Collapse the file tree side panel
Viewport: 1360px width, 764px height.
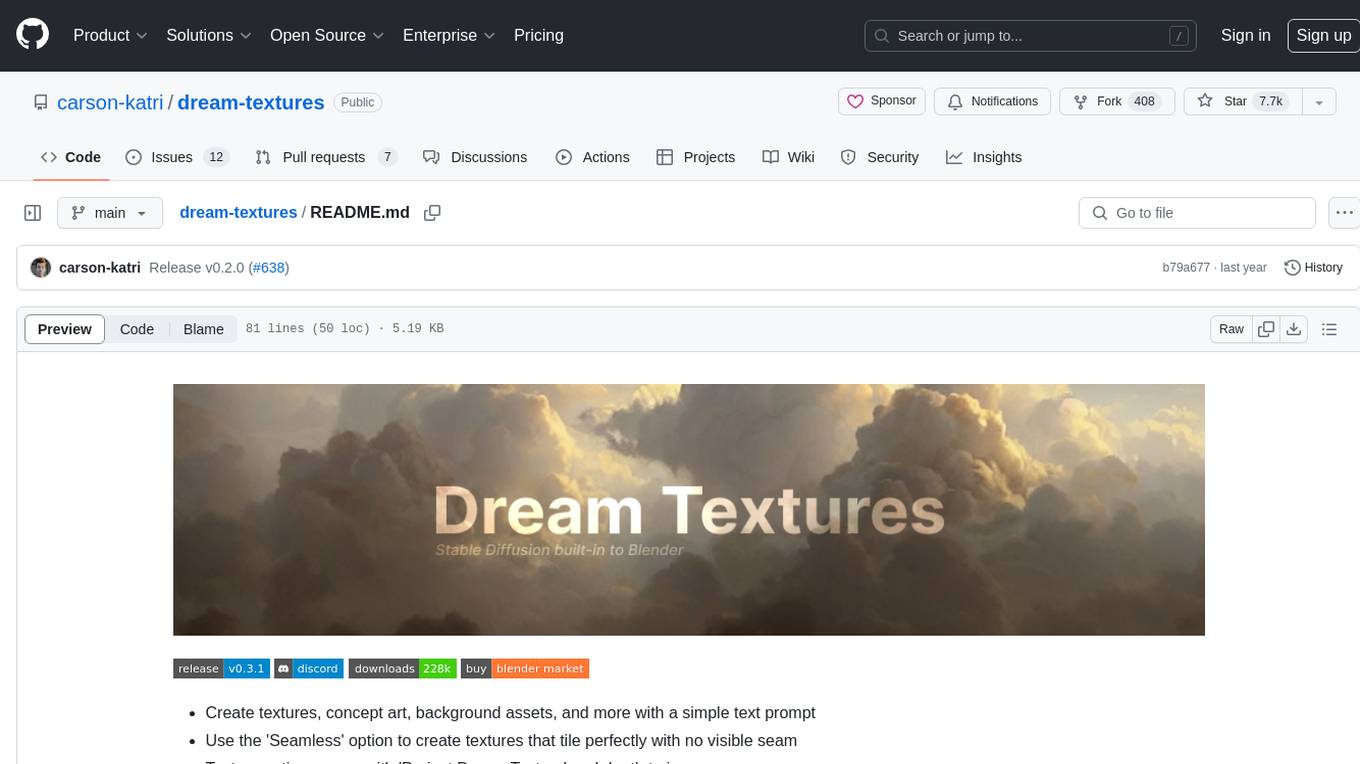(x=33, y=213)
